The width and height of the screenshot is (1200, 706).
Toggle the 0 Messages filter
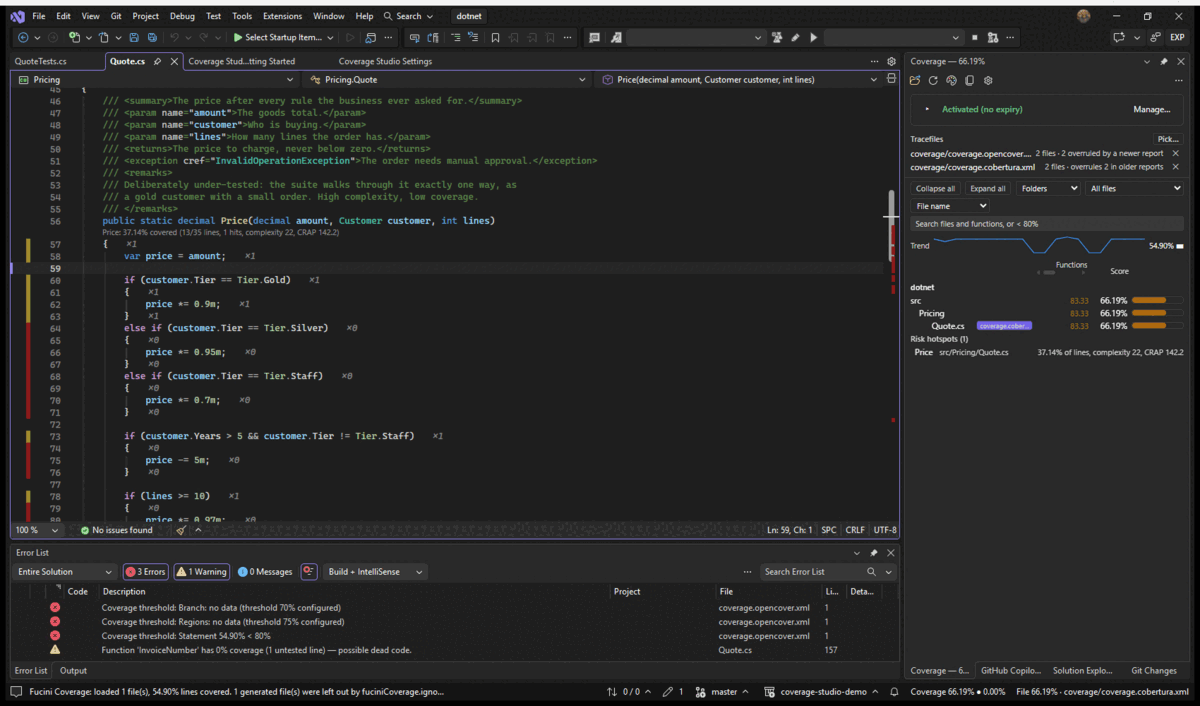point(265,572)
